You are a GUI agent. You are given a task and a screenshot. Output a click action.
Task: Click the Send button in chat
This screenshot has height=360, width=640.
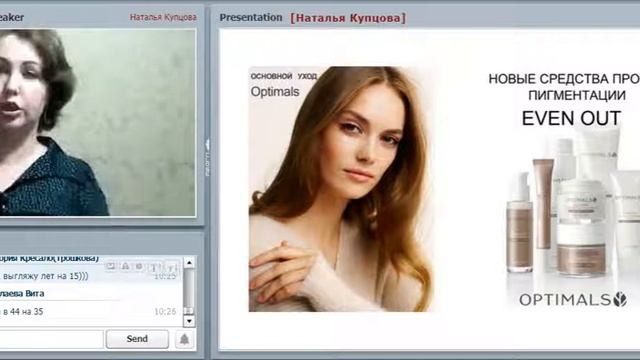(x=137, y=339)
